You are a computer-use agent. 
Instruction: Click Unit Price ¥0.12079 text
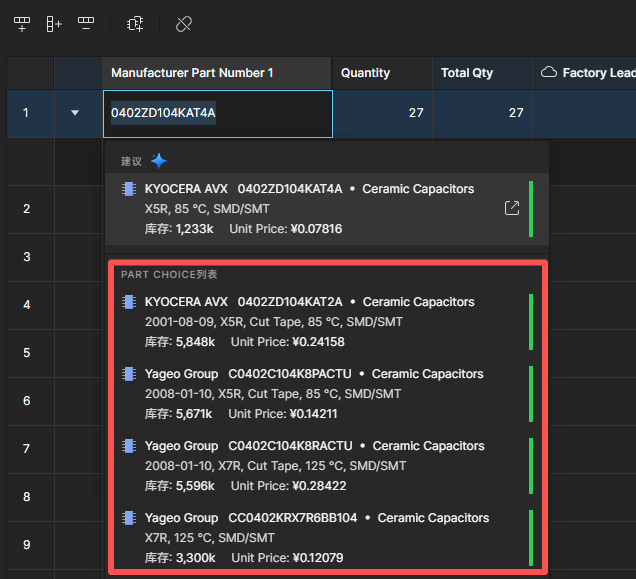click(x=287, y=558)
